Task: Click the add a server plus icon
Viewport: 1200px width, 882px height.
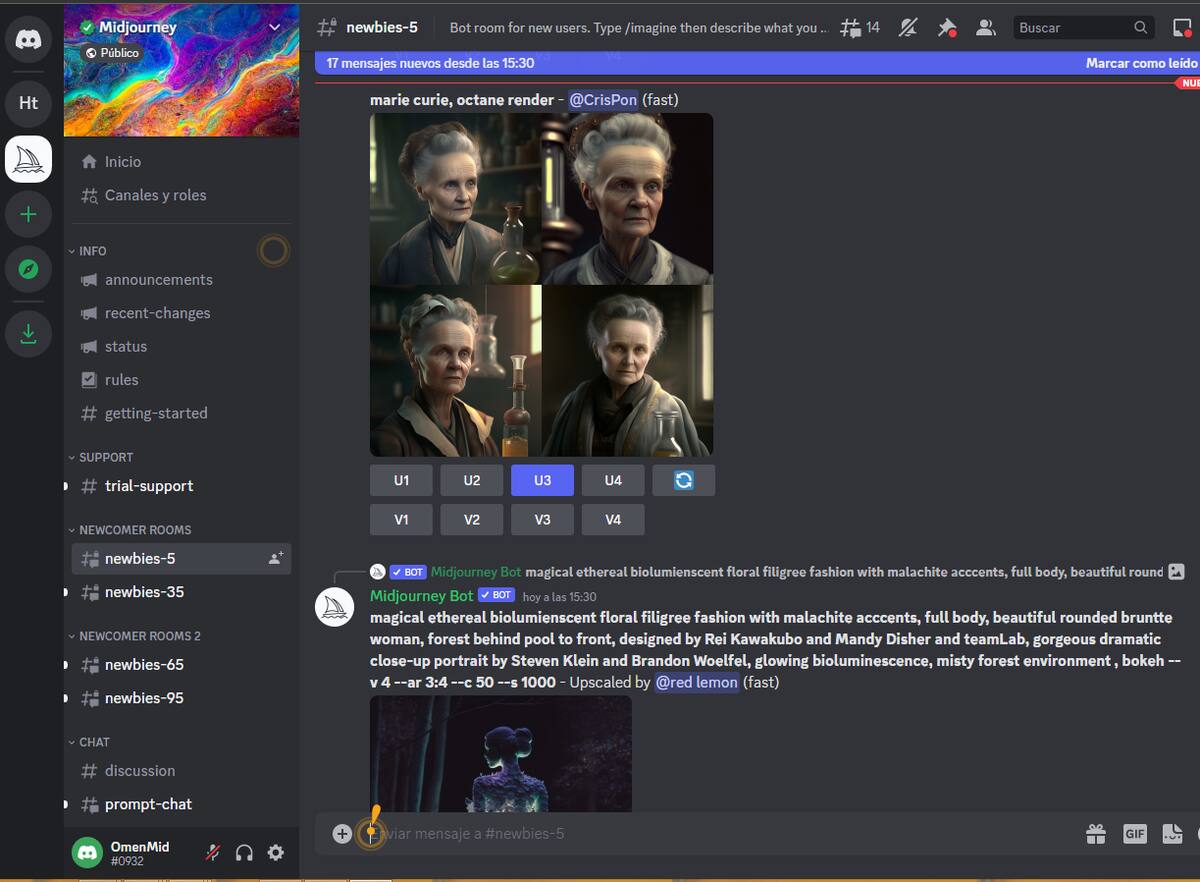Action: coord(29,214)
